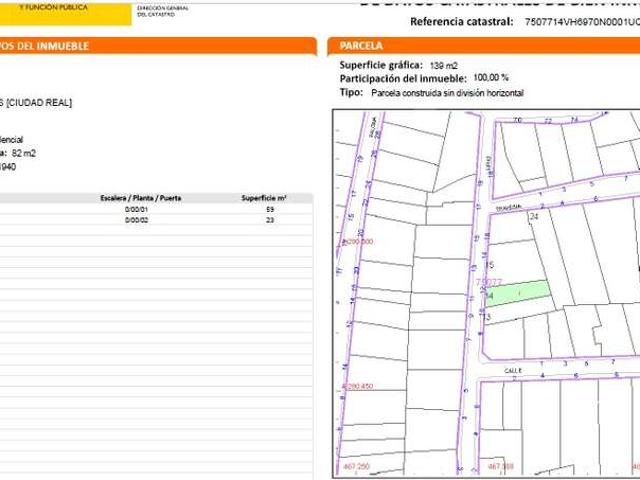
Task: Click the surface value '59' in the table
Action: tap(270, 209)
